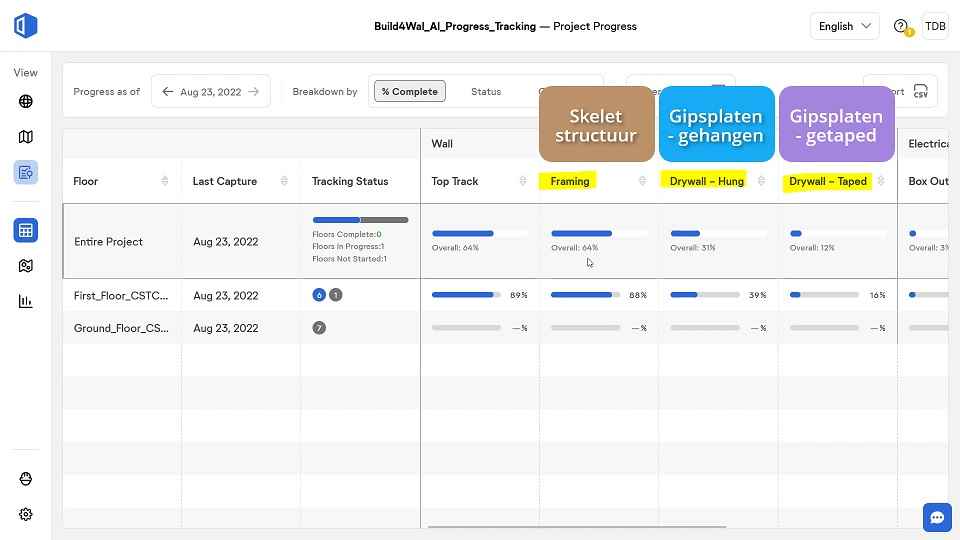Go to previous date with left arrow
960x540 pixels.
pyautogui.click(x=167, y=92)
